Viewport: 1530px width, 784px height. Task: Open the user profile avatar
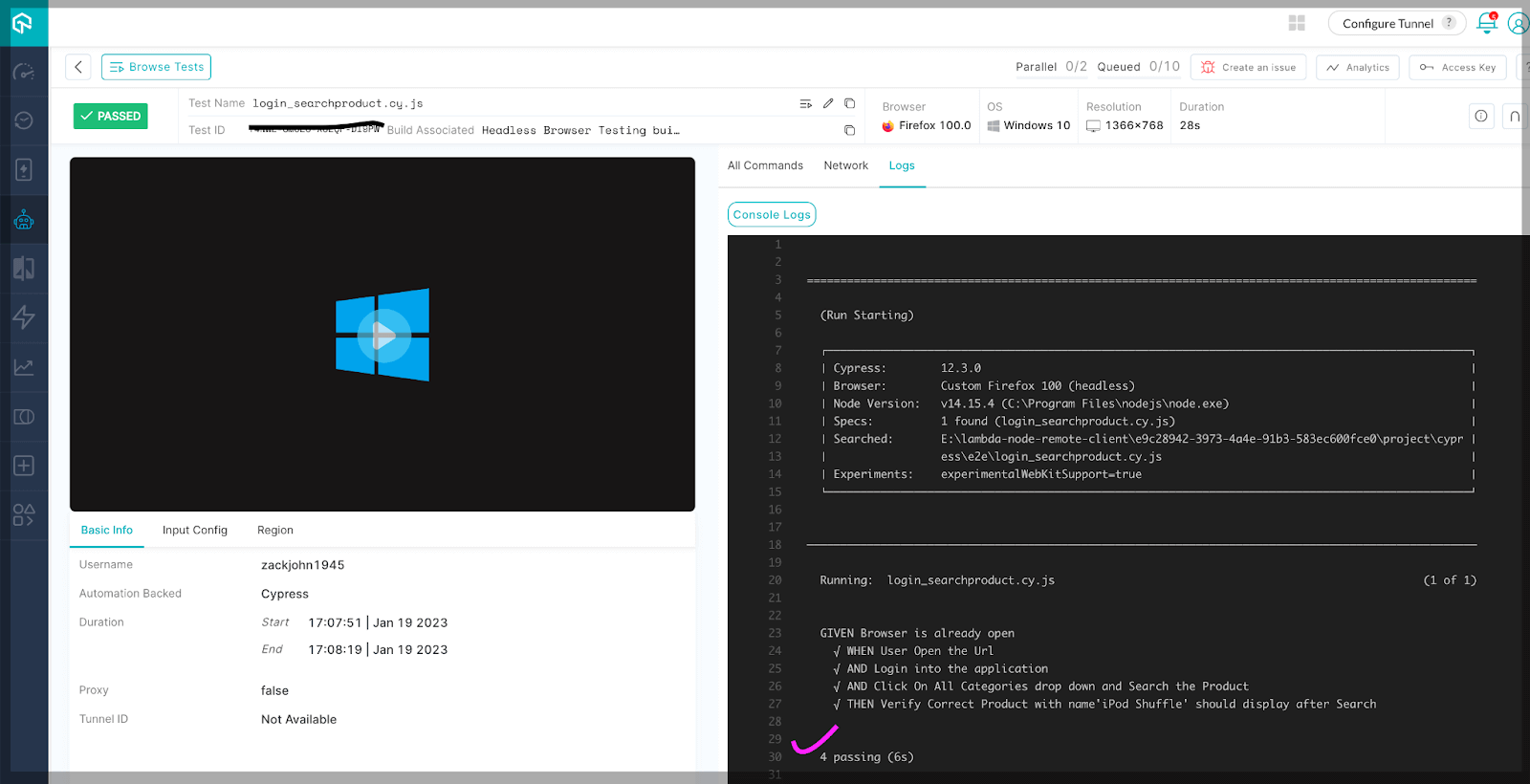(x=1519, y=23)
